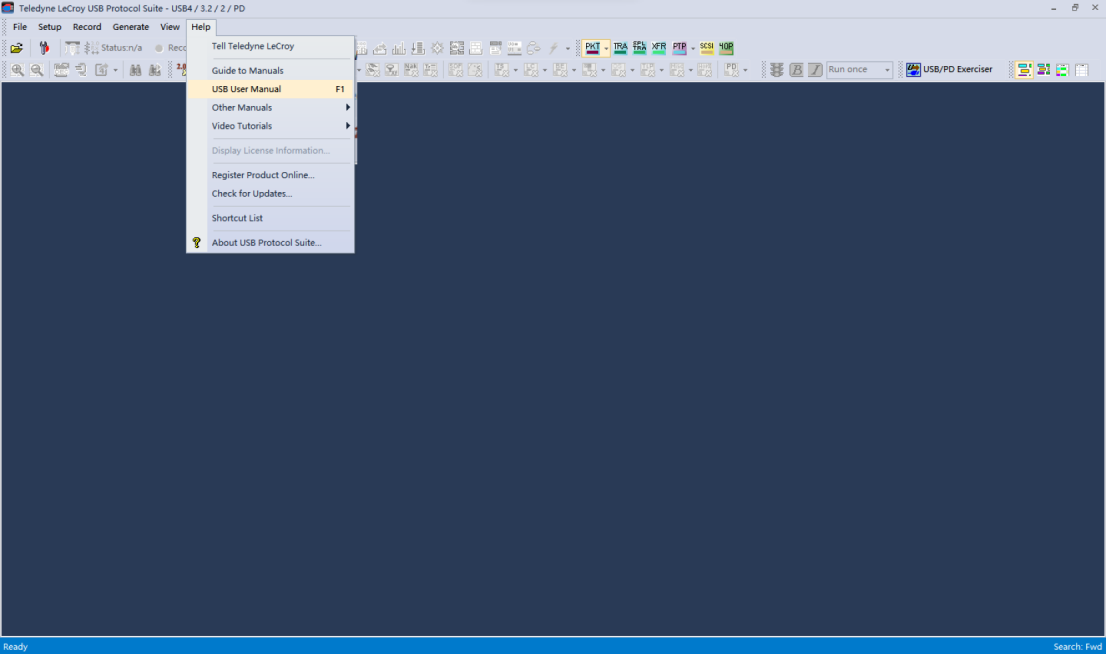Click the Find Next binoculars icon
The height and width of the screenshot is (654, 1106).
pos(154,70)
